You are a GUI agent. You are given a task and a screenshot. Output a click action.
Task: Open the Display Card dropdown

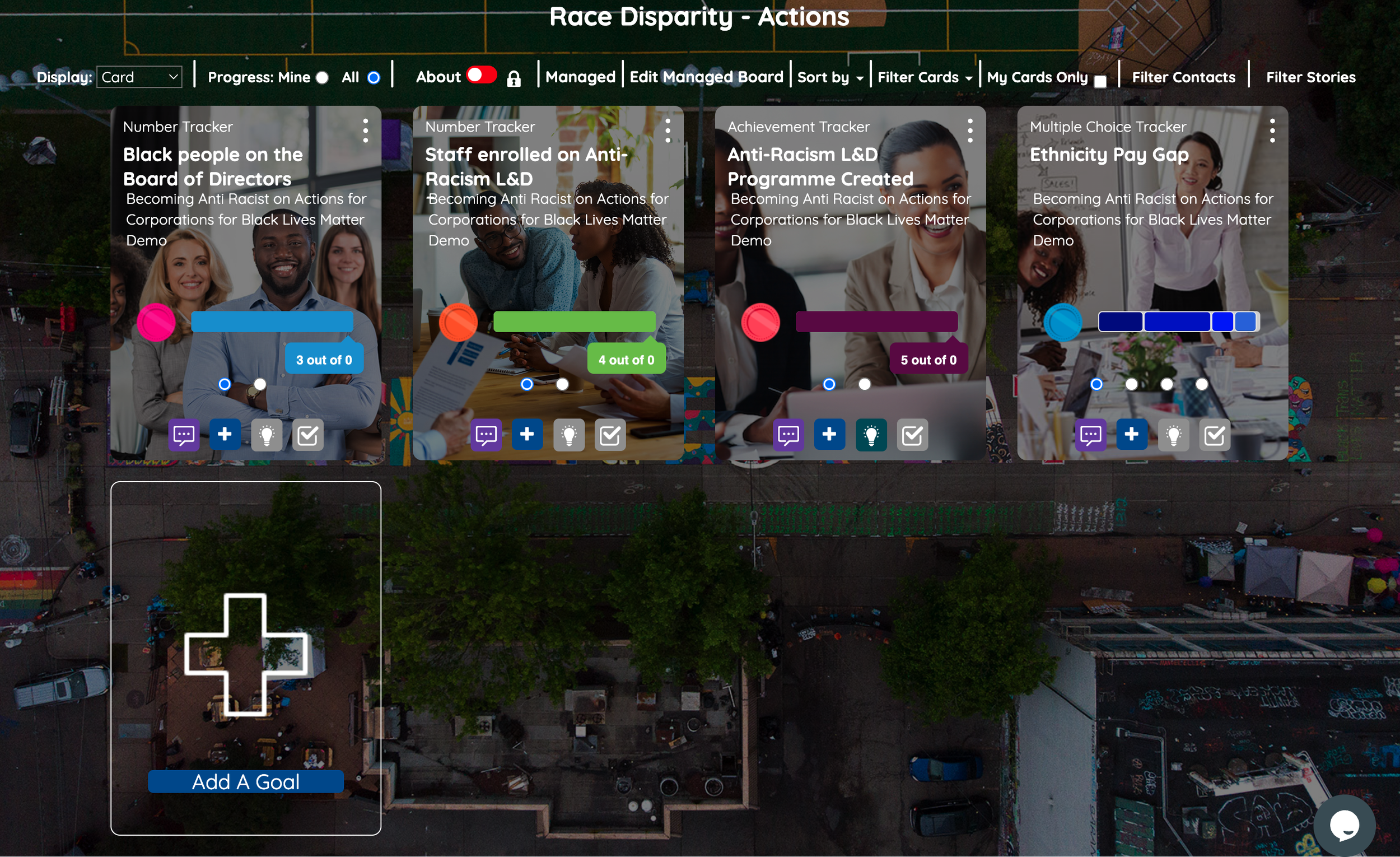(x=139, y=77)
